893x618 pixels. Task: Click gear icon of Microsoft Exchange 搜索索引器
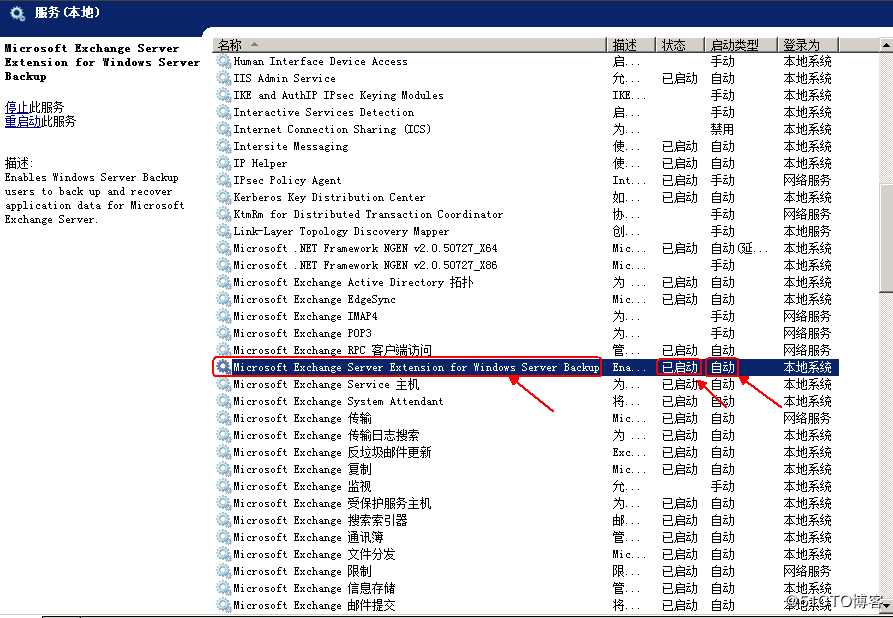(224, 520)
